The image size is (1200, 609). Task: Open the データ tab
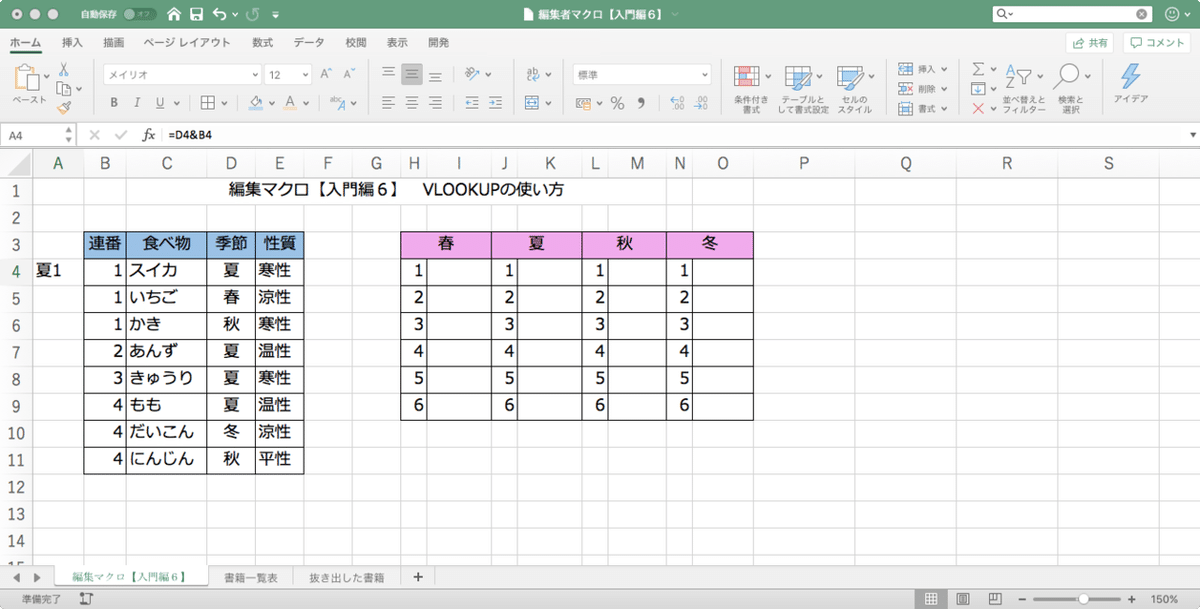coord(309,43)
